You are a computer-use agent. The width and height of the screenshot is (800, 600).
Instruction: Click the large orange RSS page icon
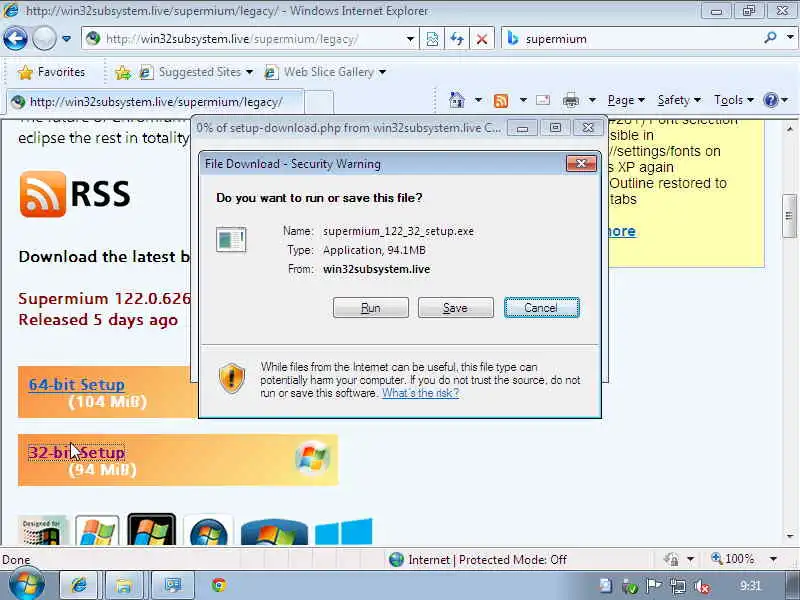[x=43, y=194]
